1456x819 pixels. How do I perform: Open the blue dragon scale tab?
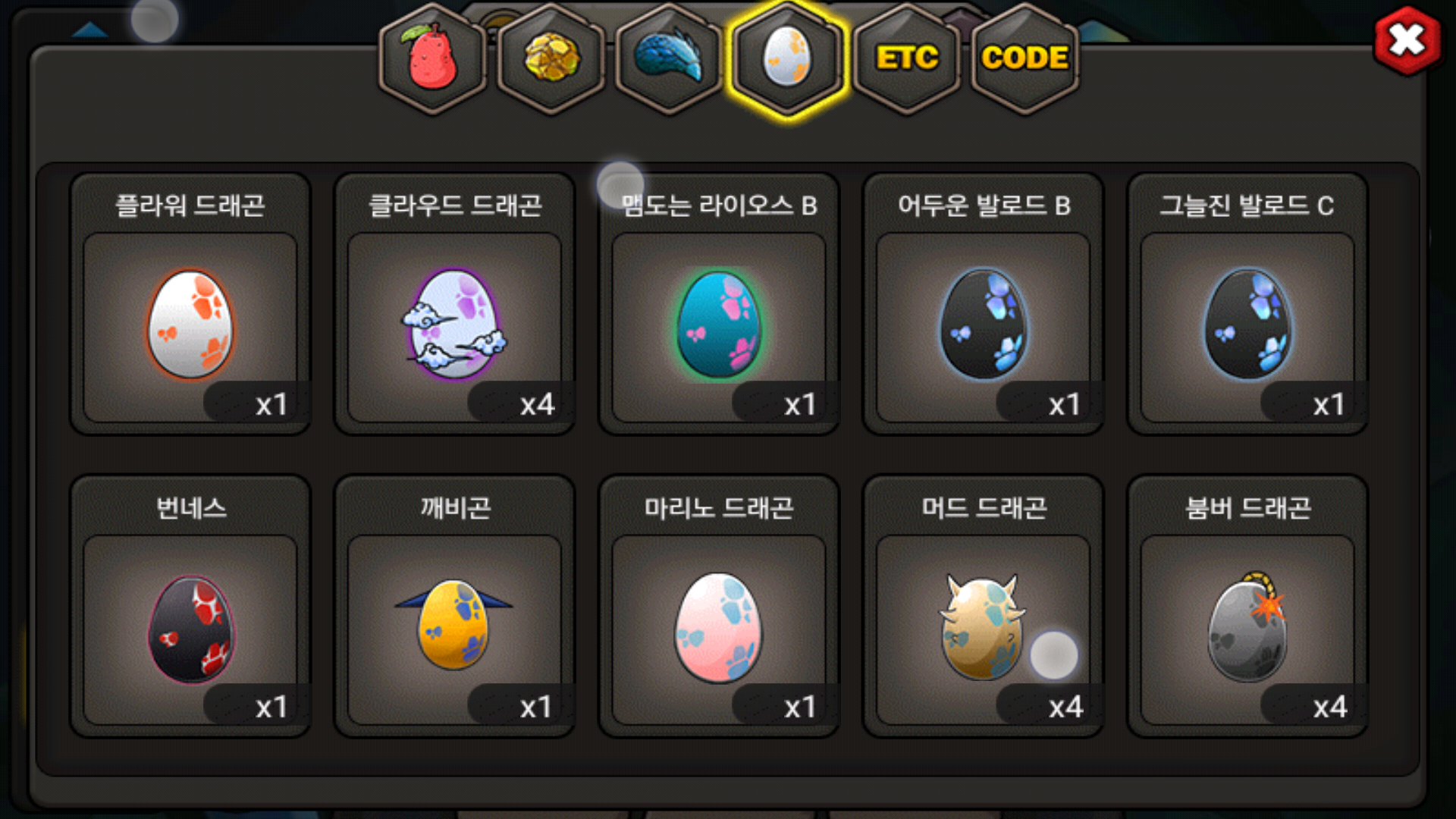[x=670, y=59]
